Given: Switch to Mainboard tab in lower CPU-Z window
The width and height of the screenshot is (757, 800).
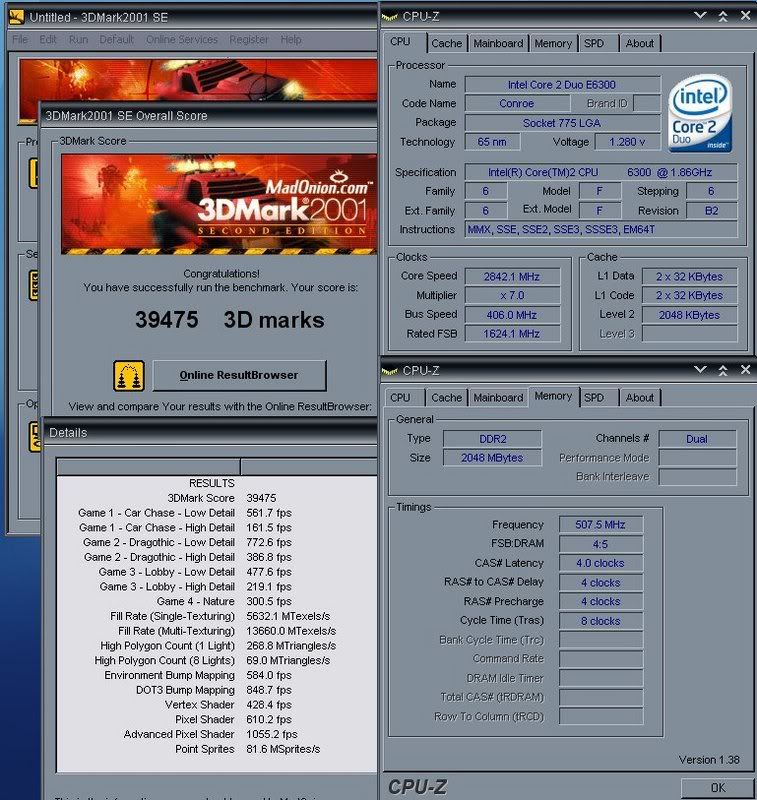Looking at the screenshot, I should point(498,397).
